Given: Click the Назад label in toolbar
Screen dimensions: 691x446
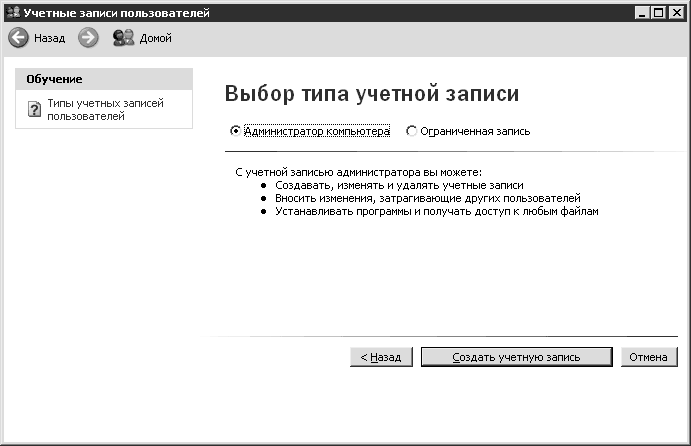Looking at the screenshot, I should (49, 38).
